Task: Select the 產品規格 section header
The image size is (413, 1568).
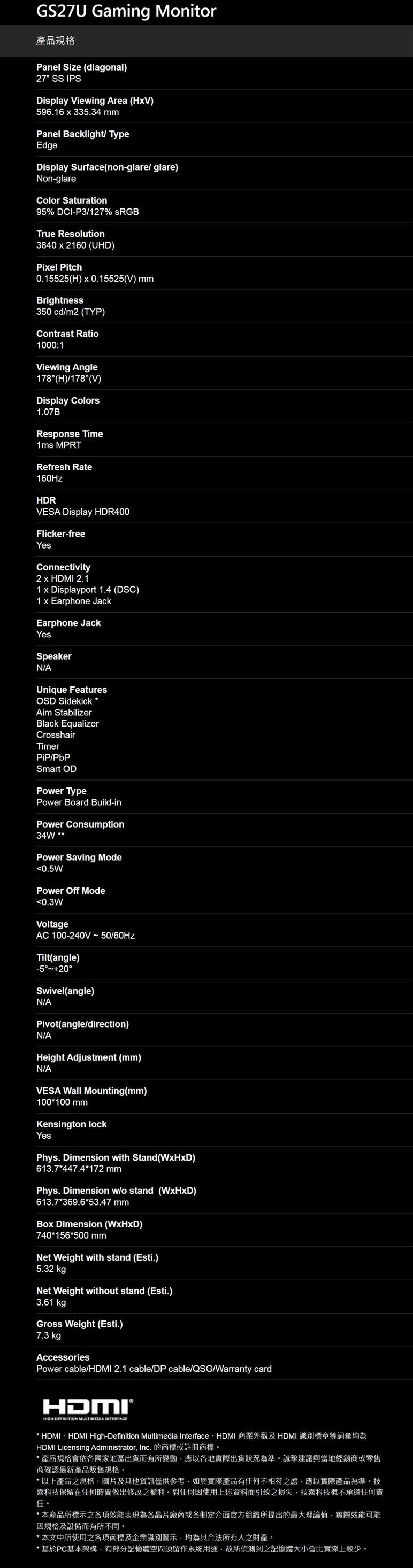Action: coord(56,41)
